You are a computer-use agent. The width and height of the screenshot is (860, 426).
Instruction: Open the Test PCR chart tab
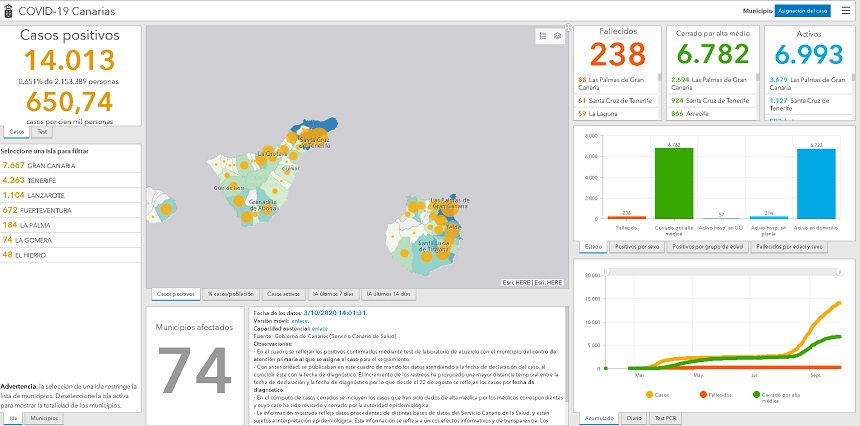tap(665, 418)
